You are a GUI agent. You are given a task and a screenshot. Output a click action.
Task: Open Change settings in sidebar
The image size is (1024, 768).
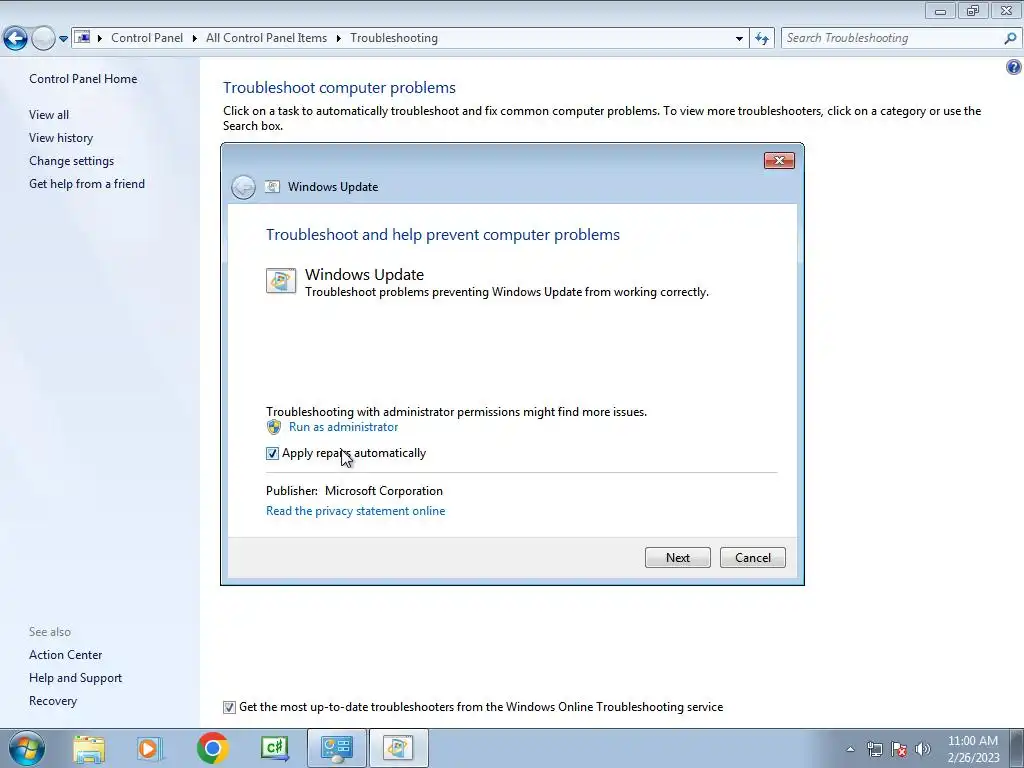(x=71, y=161)
